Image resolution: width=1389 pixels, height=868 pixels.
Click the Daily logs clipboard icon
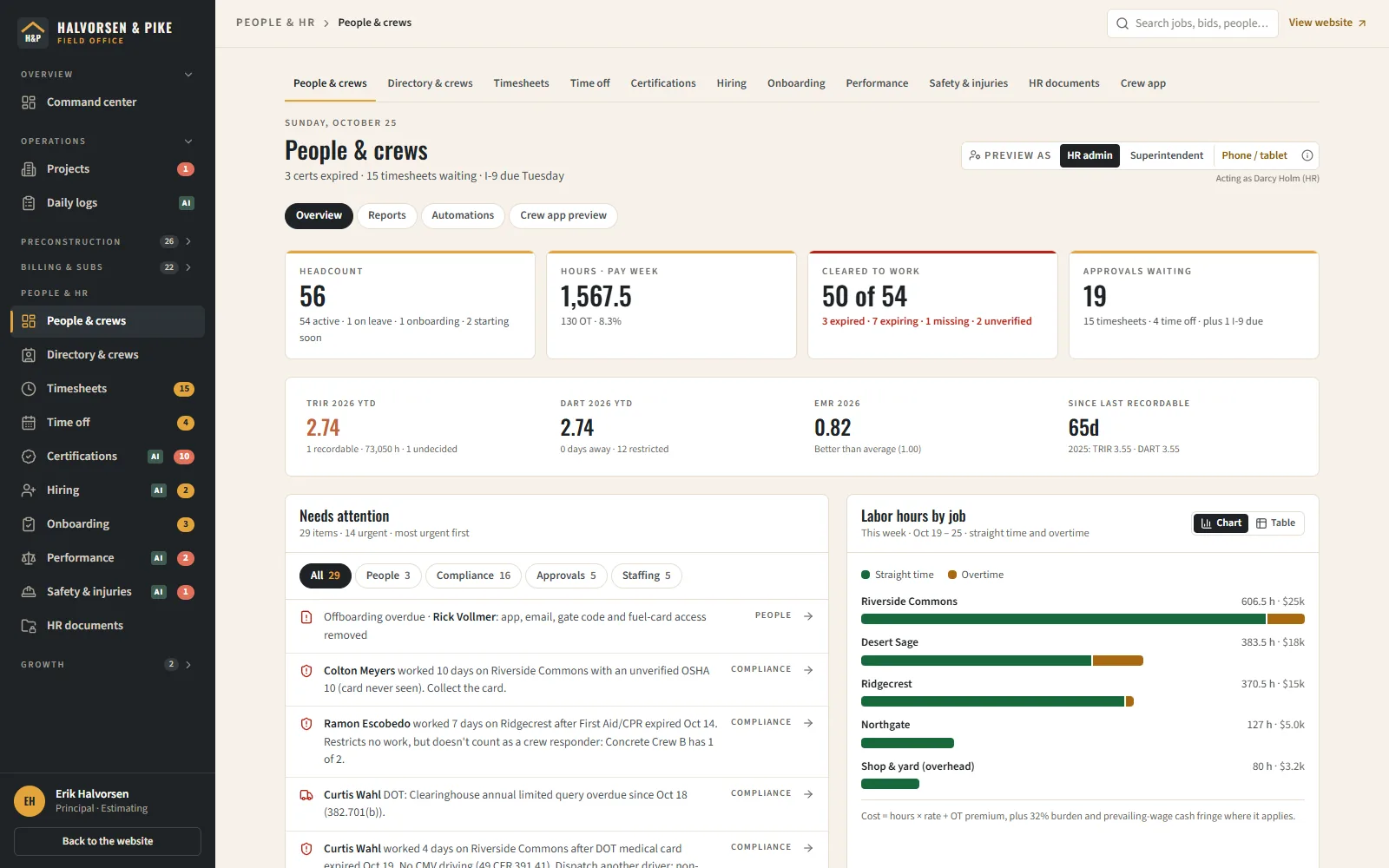click(x=29, y=203)
